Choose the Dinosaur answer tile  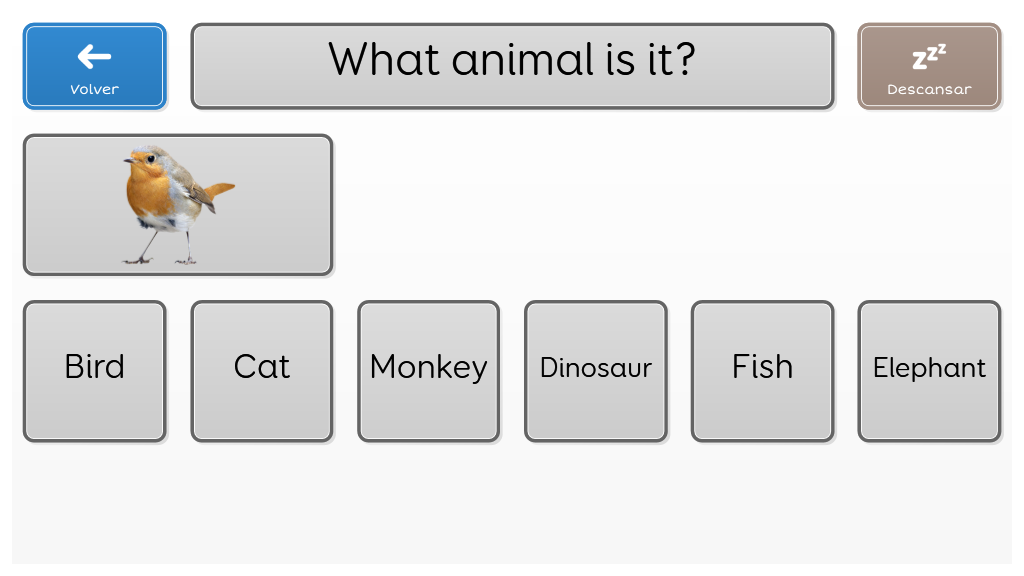(x=596, y=371)
